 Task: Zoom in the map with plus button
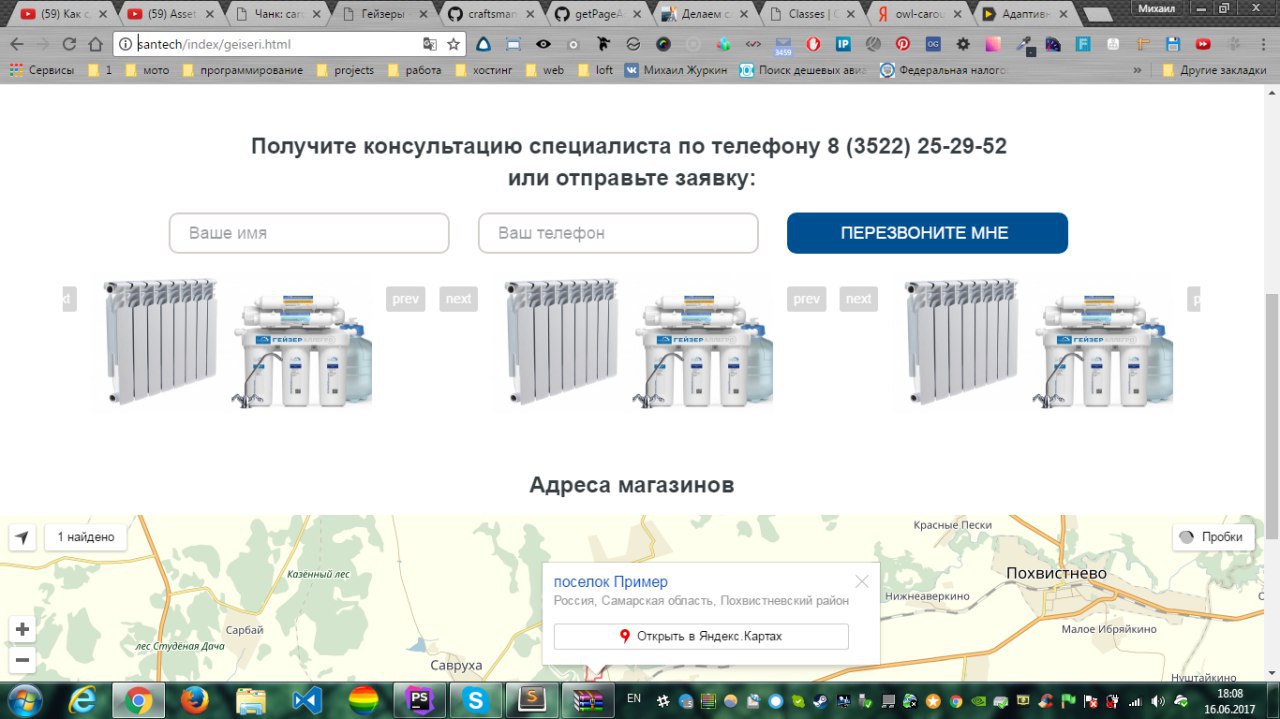(22, 629)
